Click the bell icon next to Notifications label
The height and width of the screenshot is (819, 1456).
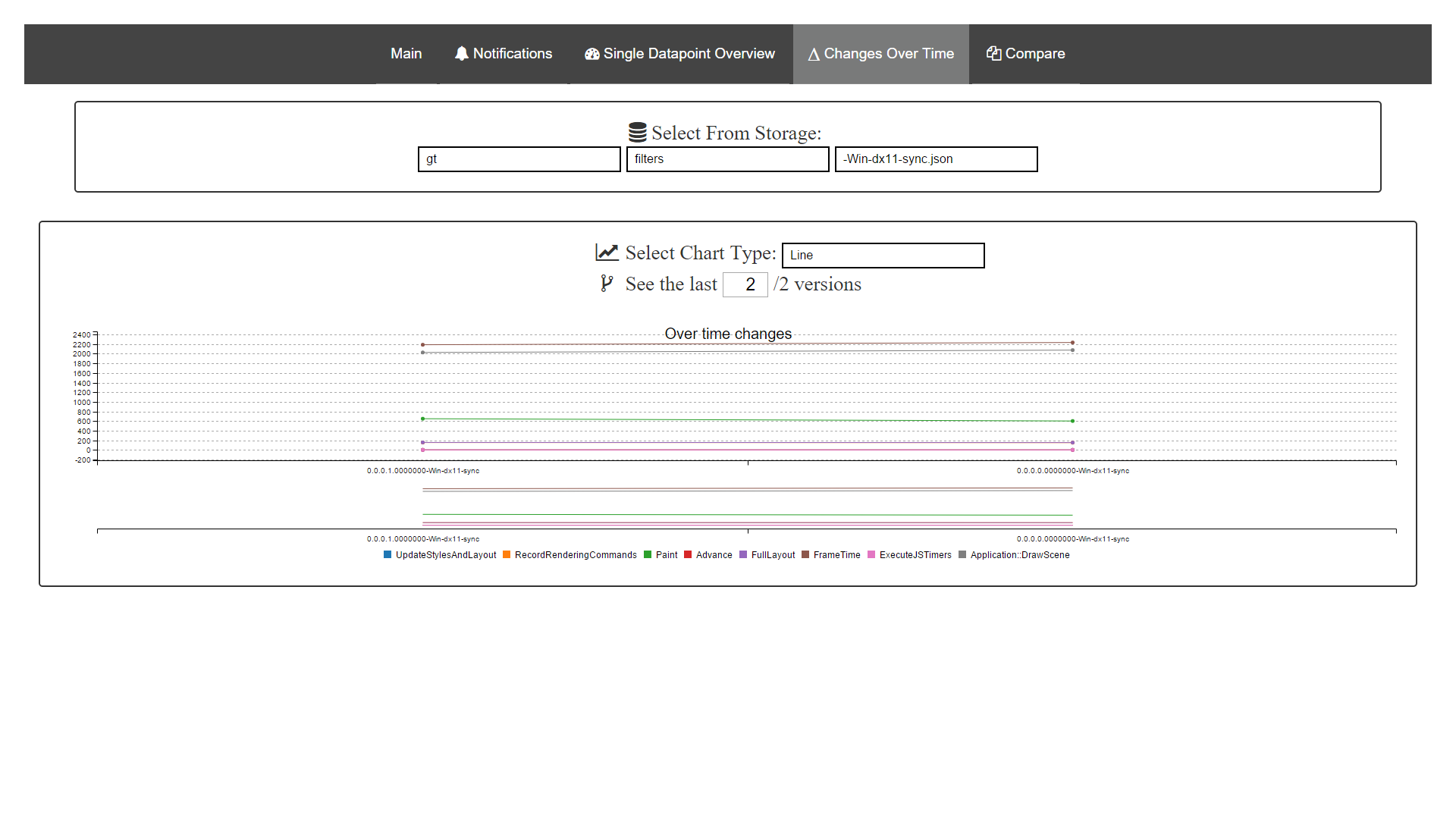pyautogui.click(x=461, y=53)
